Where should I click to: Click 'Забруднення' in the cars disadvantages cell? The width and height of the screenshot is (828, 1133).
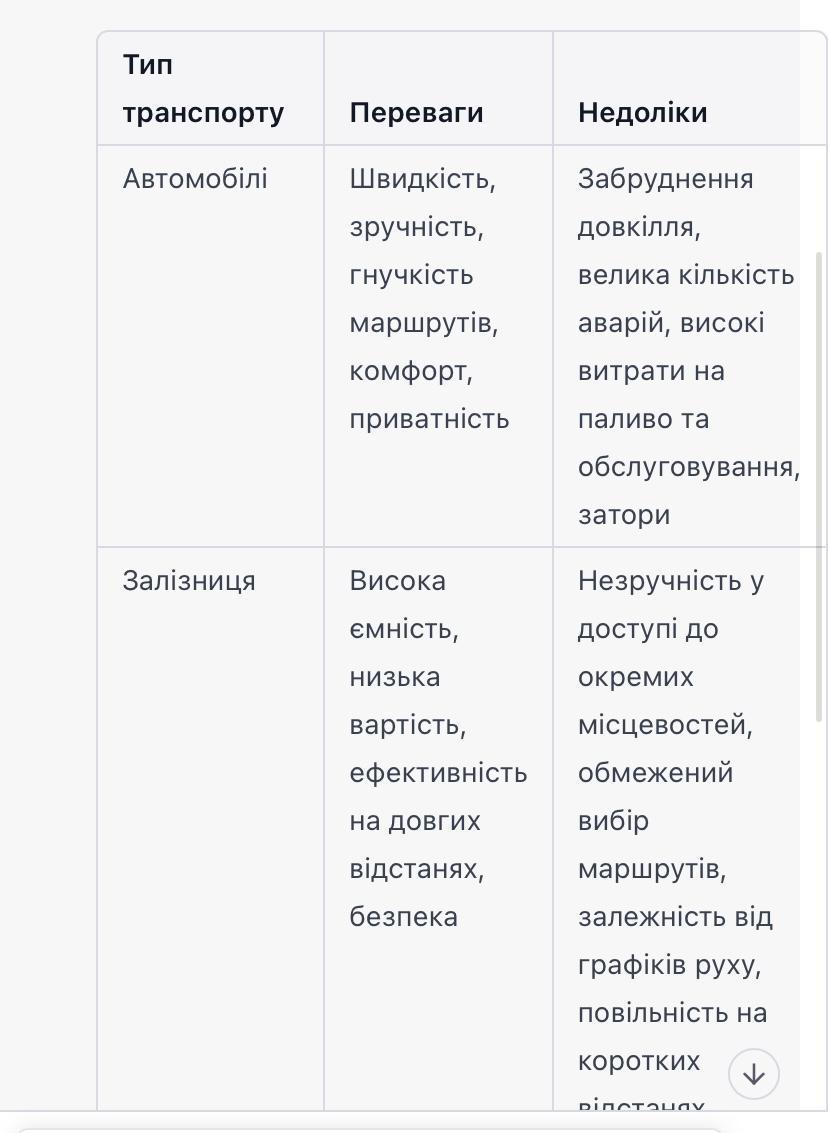click(x=665, y=179)
